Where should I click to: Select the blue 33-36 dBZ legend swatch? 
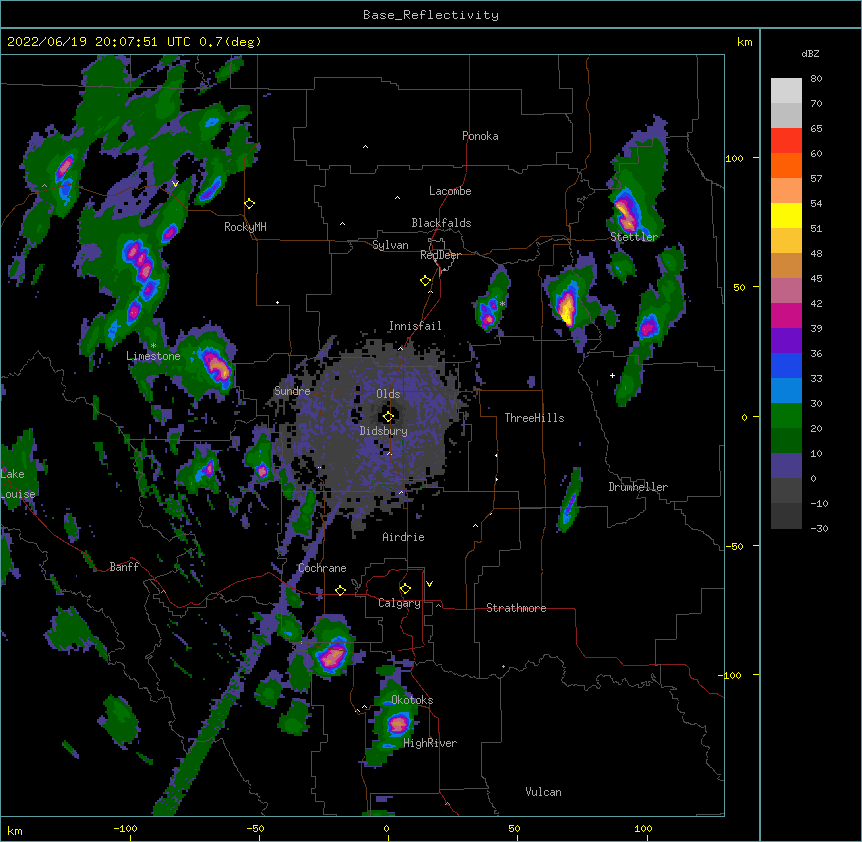coord(786,365)
